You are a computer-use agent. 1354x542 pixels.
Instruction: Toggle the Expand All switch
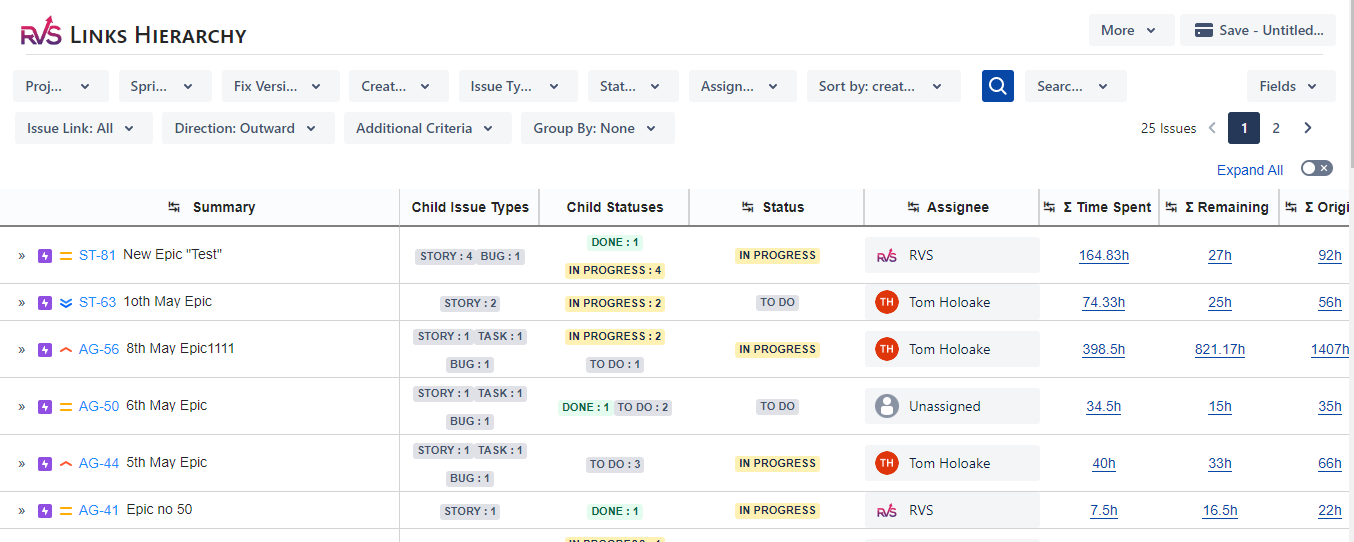tap(1316, 169)
